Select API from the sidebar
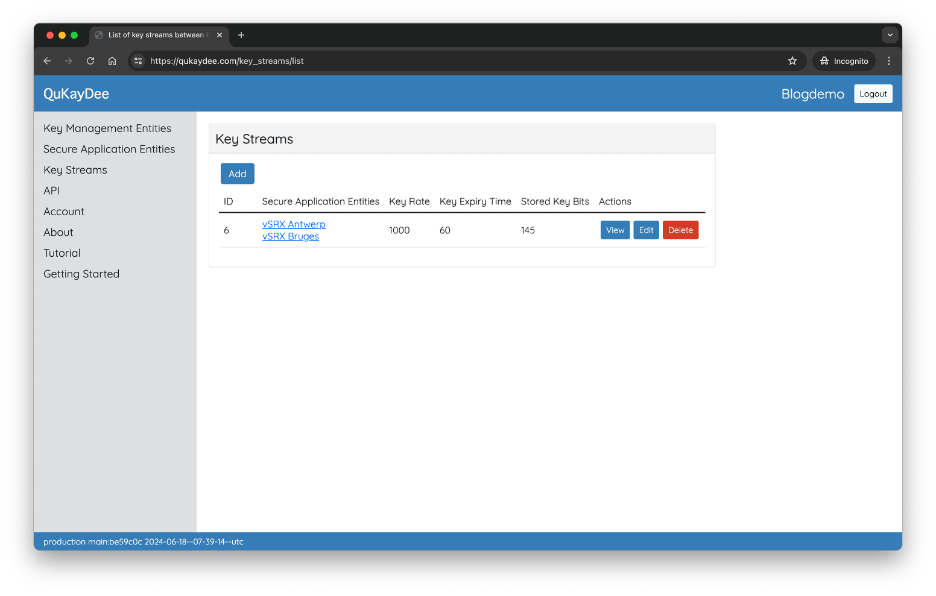The width and height of the screenshot is (936, 596). point(52,190)
